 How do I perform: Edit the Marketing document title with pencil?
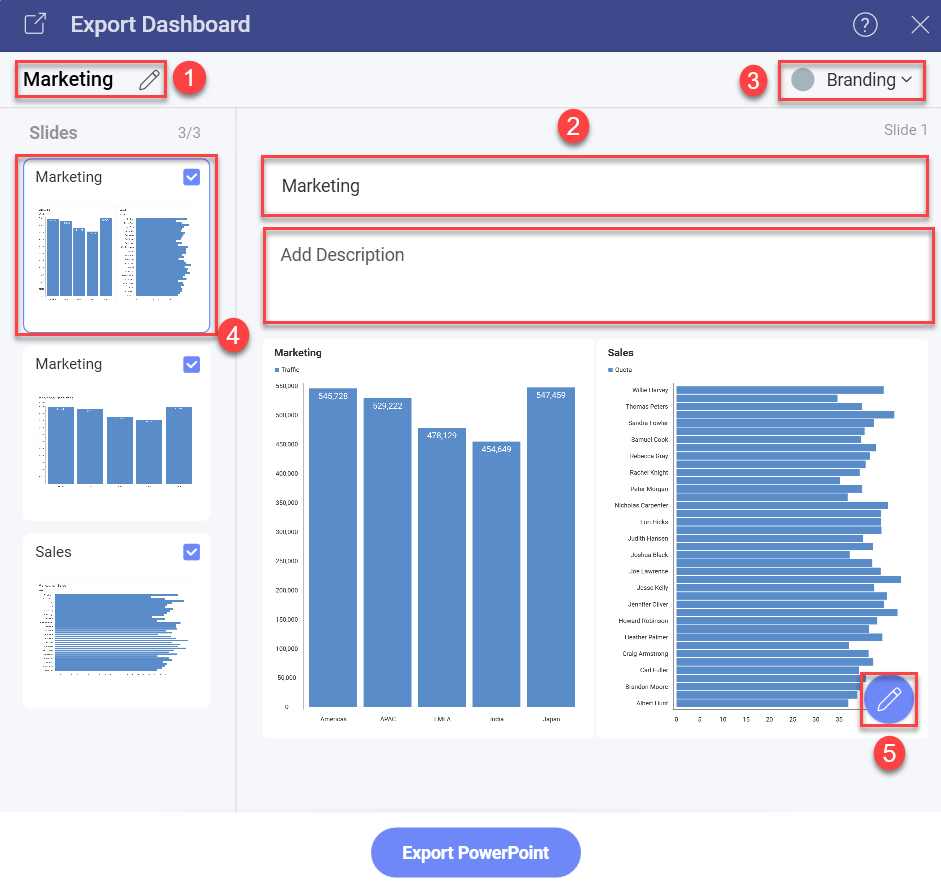coord(149,79)
